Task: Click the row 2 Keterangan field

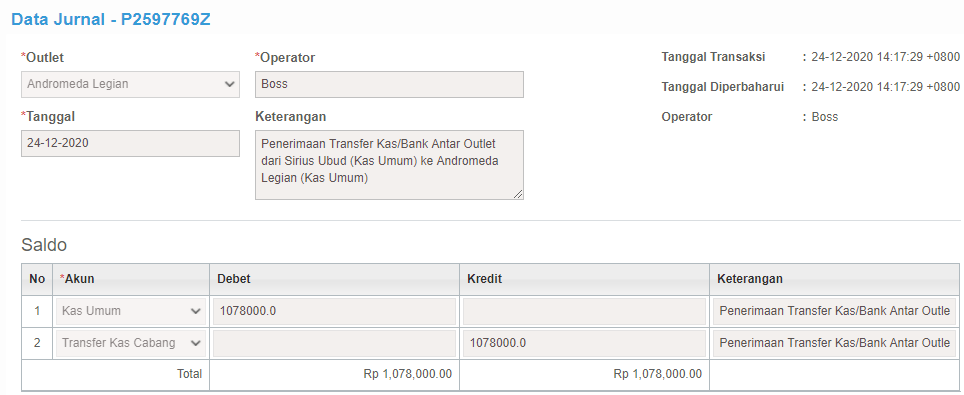Action: tap(834, 343)
